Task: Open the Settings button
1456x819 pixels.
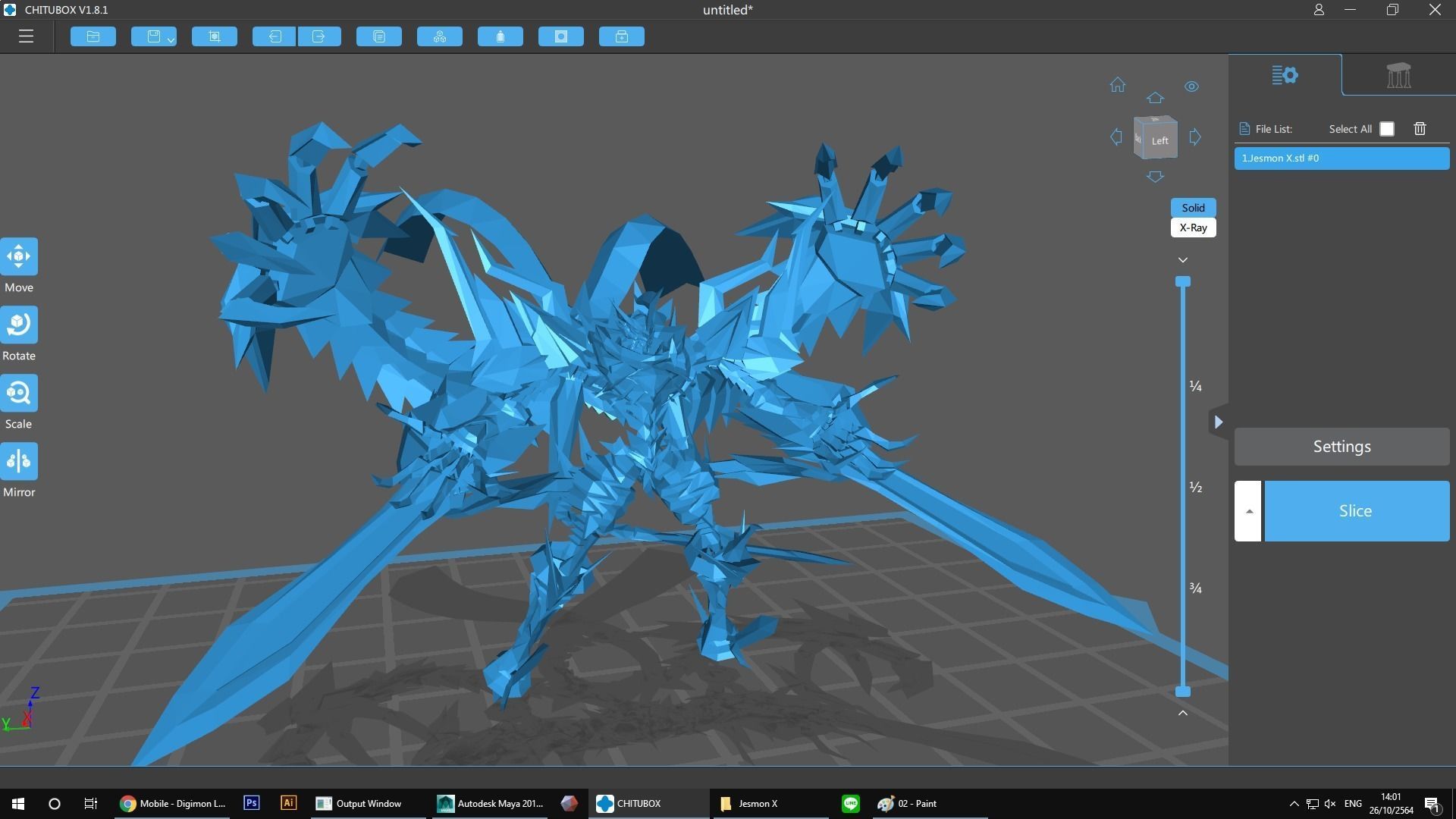Action: point(1341,447)
